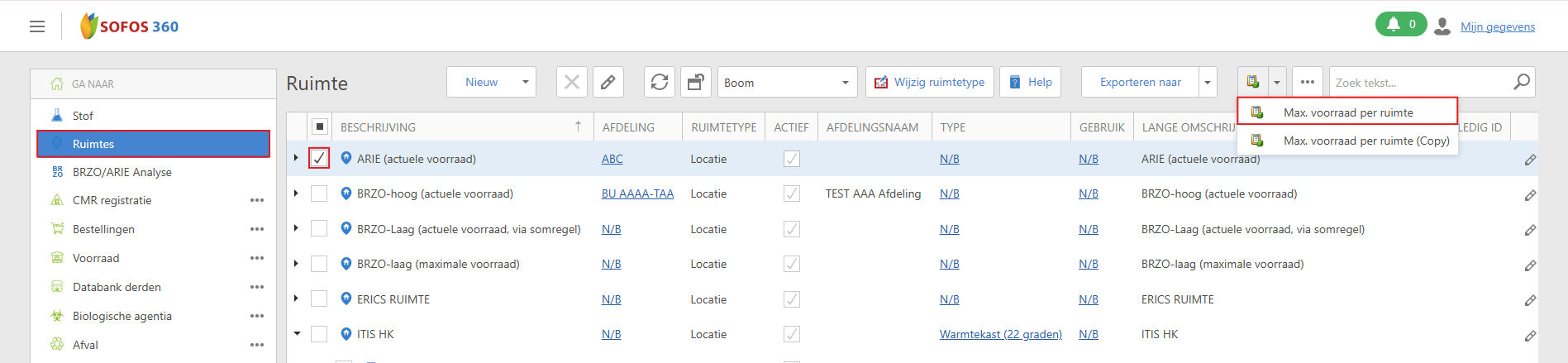This screenshot has height=363, width=1568.
Task: Open Ruimtes in the sidebar
Action: click(x=154, y=144)
